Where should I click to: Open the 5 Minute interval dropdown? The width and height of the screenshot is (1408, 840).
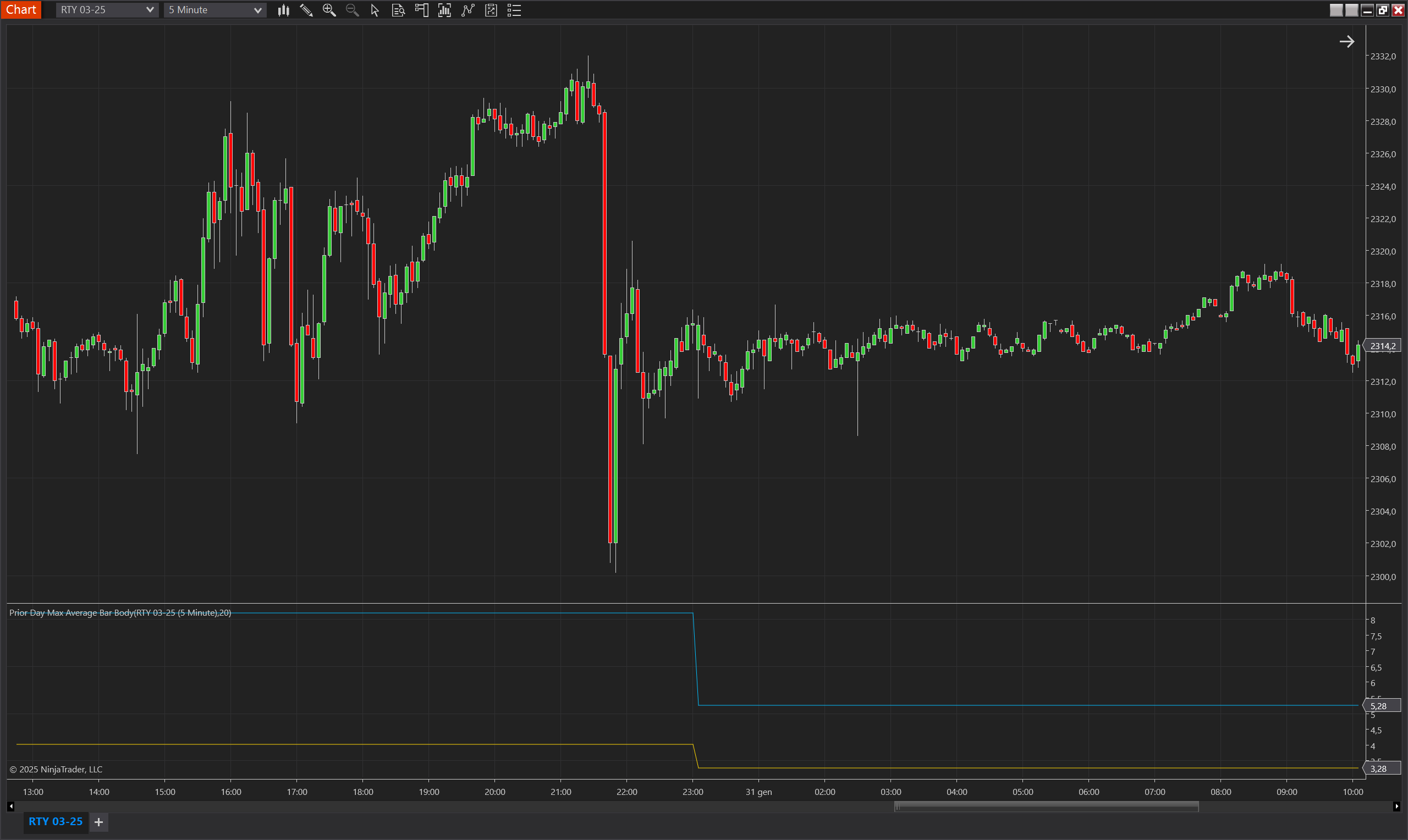215,10
